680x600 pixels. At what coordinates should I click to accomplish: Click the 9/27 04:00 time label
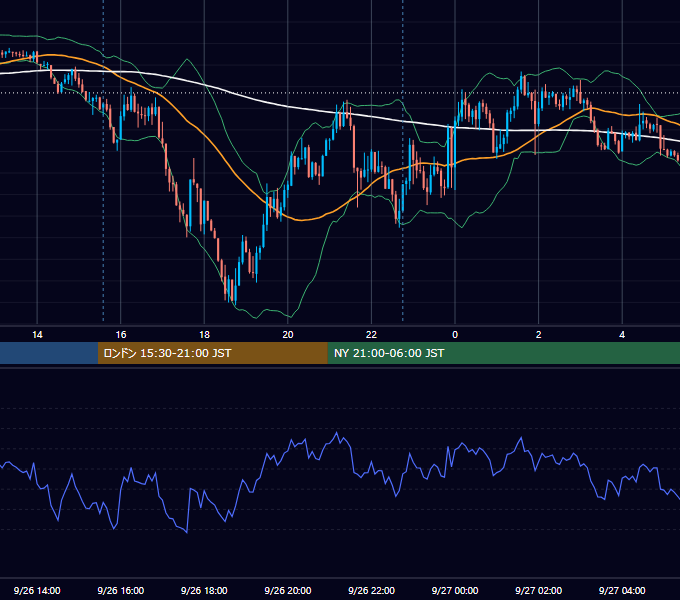[622, 590]
